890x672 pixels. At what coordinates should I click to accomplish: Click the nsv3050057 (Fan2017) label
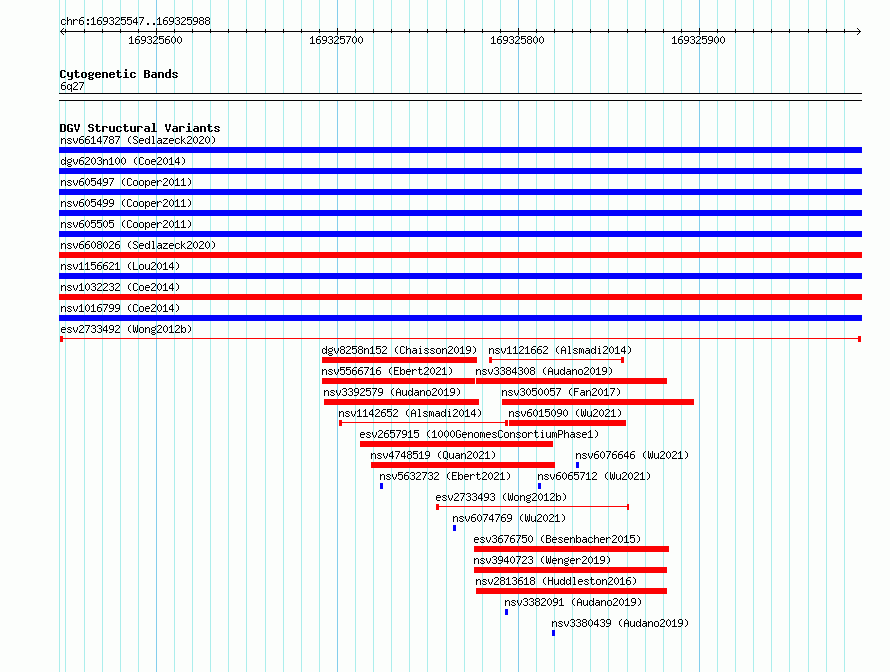coord(561,392)
